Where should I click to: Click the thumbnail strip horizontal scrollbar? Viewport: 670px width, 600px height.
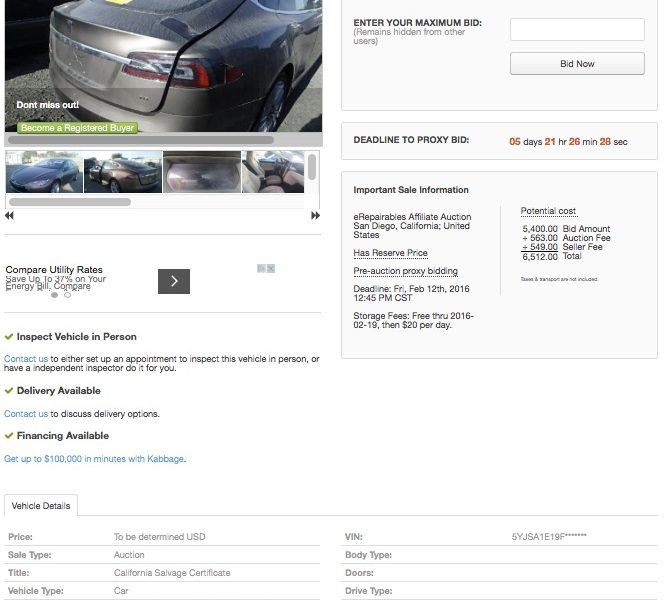(x=70, y=202)
